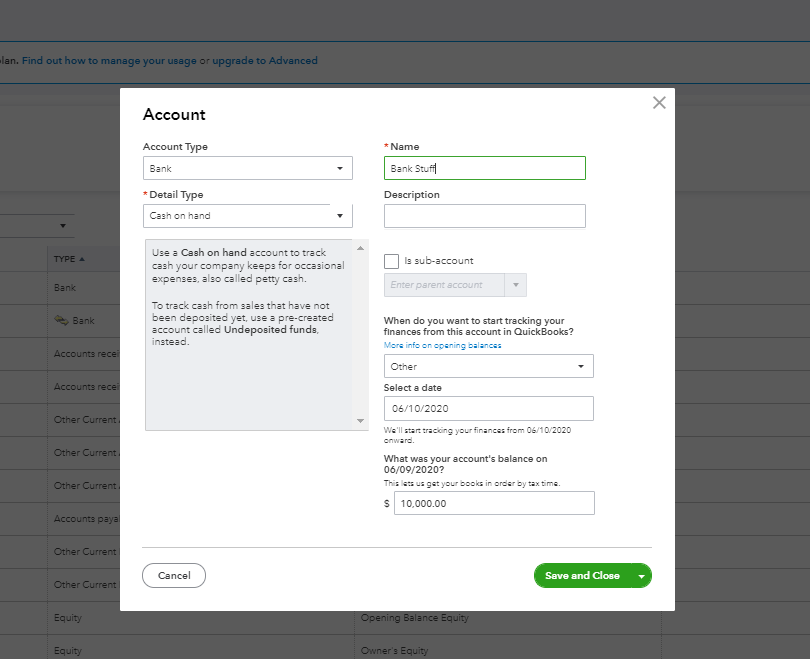810x659 pixels.
Task: Click the Description text box
Action: (x=484, y=216)
